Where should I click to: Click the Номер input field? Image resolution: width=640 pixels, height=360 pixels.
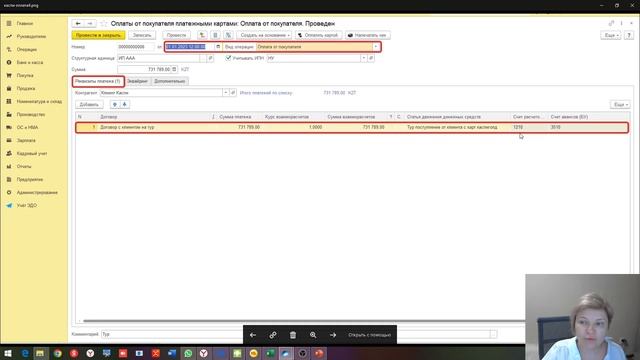(x=136, y=47)
